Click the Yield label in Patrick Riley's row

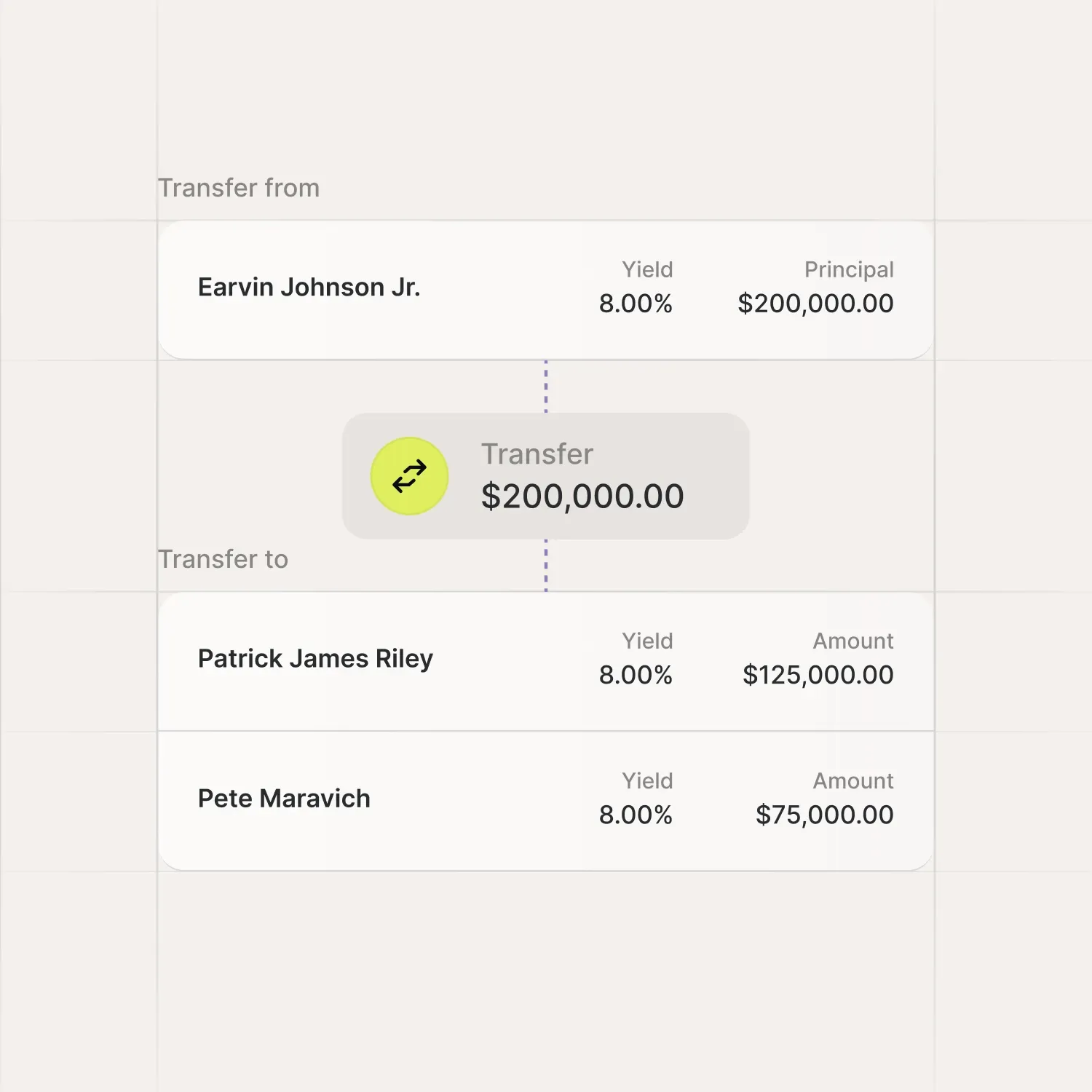[x=647, y=641]
